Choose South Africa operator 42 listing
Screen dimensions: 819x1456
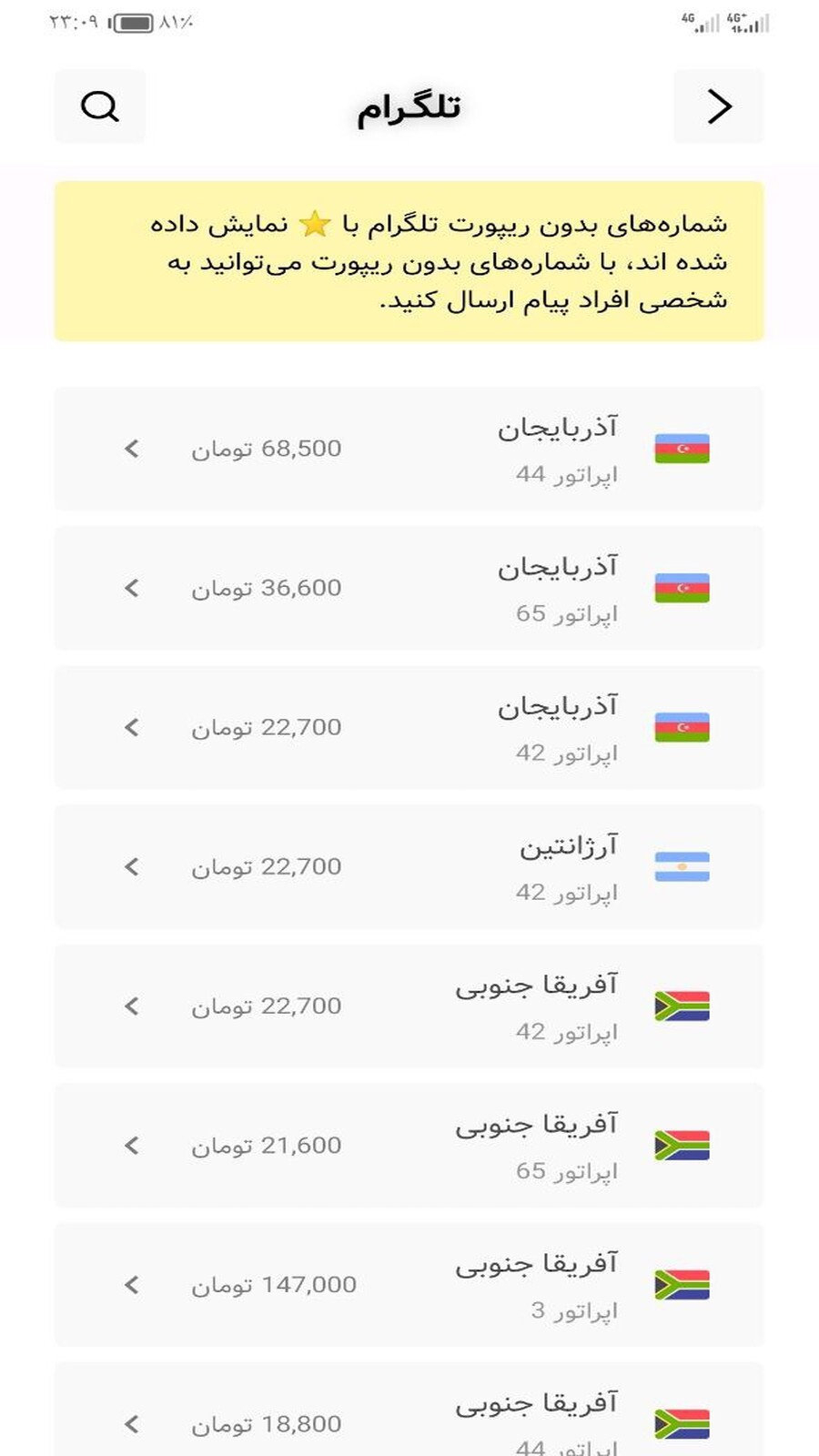click(x=409, y=1006)
